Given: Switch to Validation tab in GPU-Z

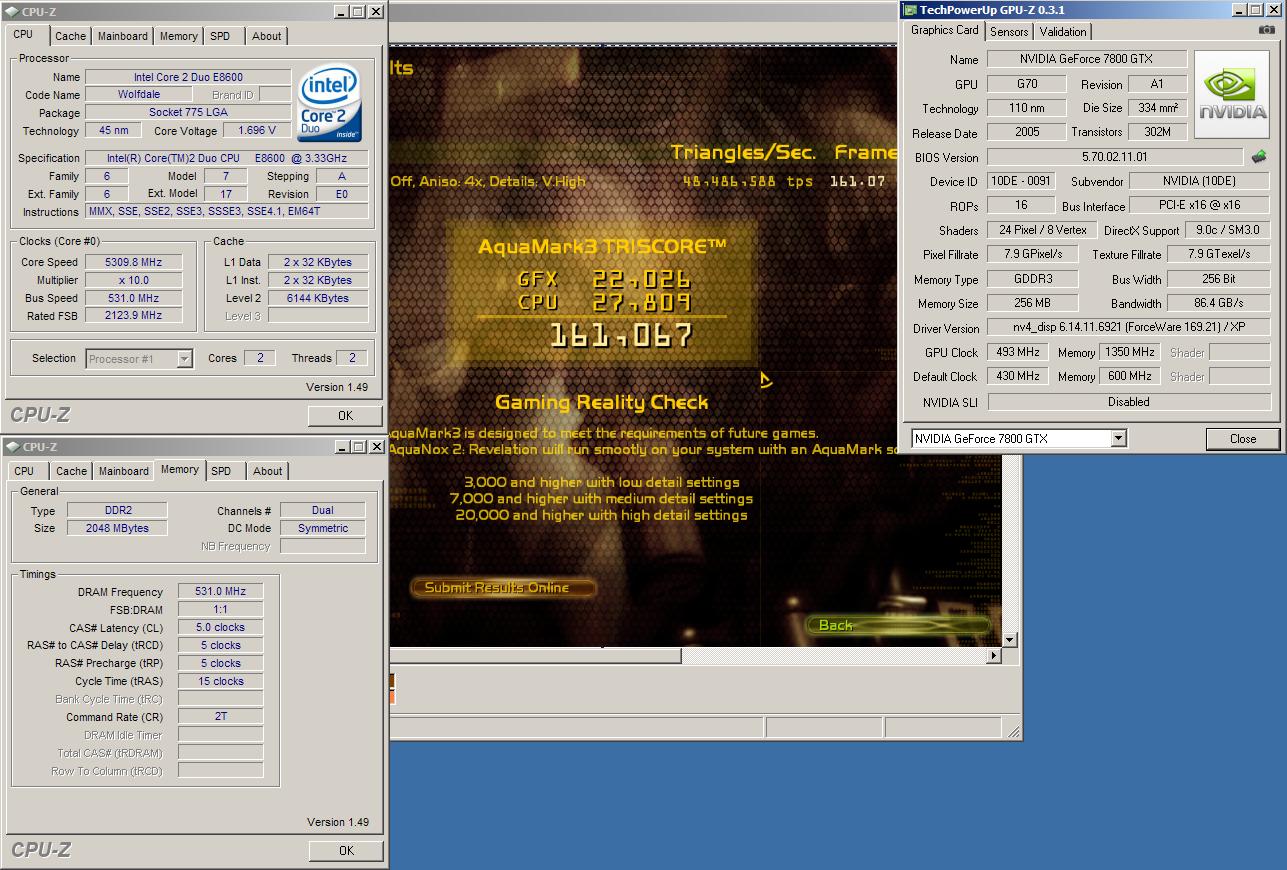Looking at the screenshot, I should tap(1063, 32).
